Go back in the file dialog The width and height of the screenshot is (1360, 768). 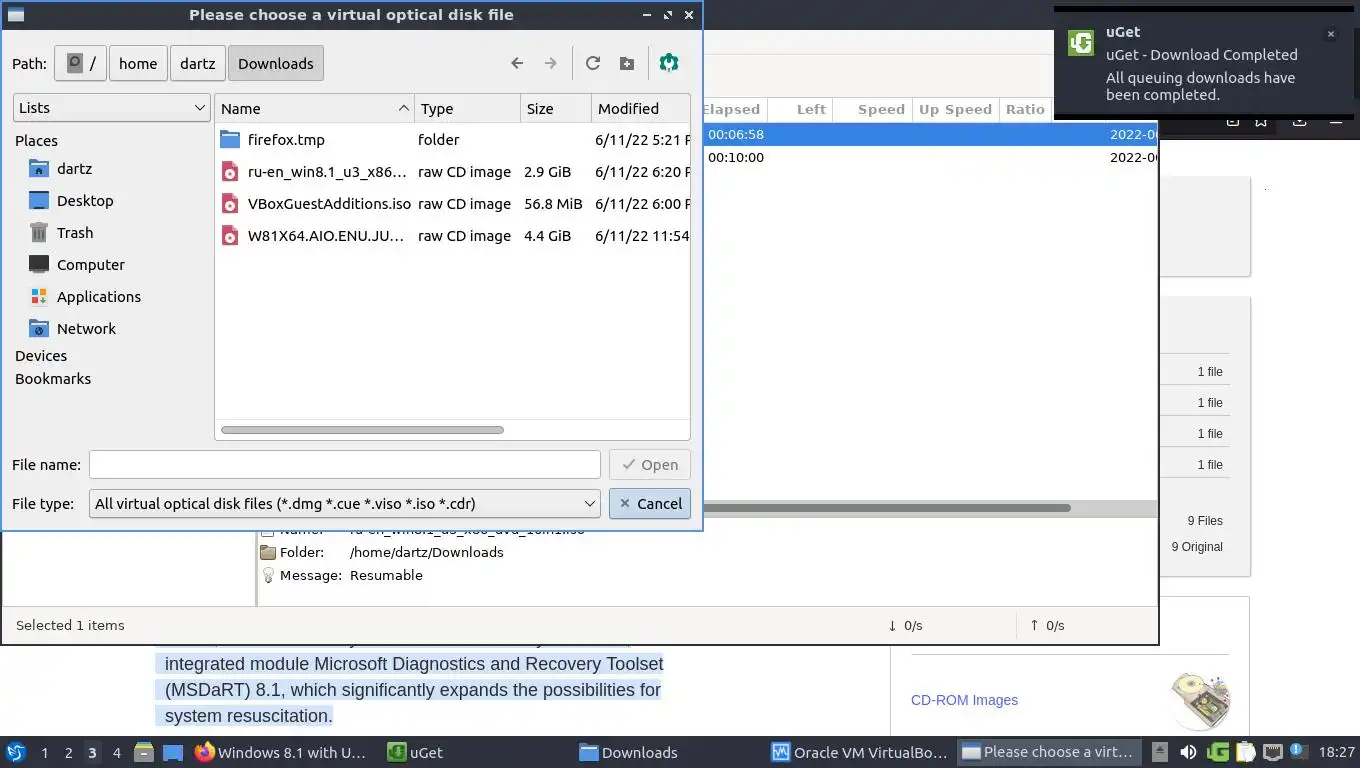pos(517,63)
